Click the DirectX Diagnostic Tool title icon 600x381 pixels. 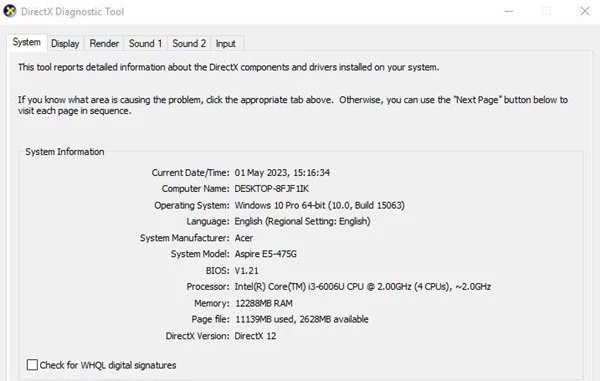coord(10,11)
